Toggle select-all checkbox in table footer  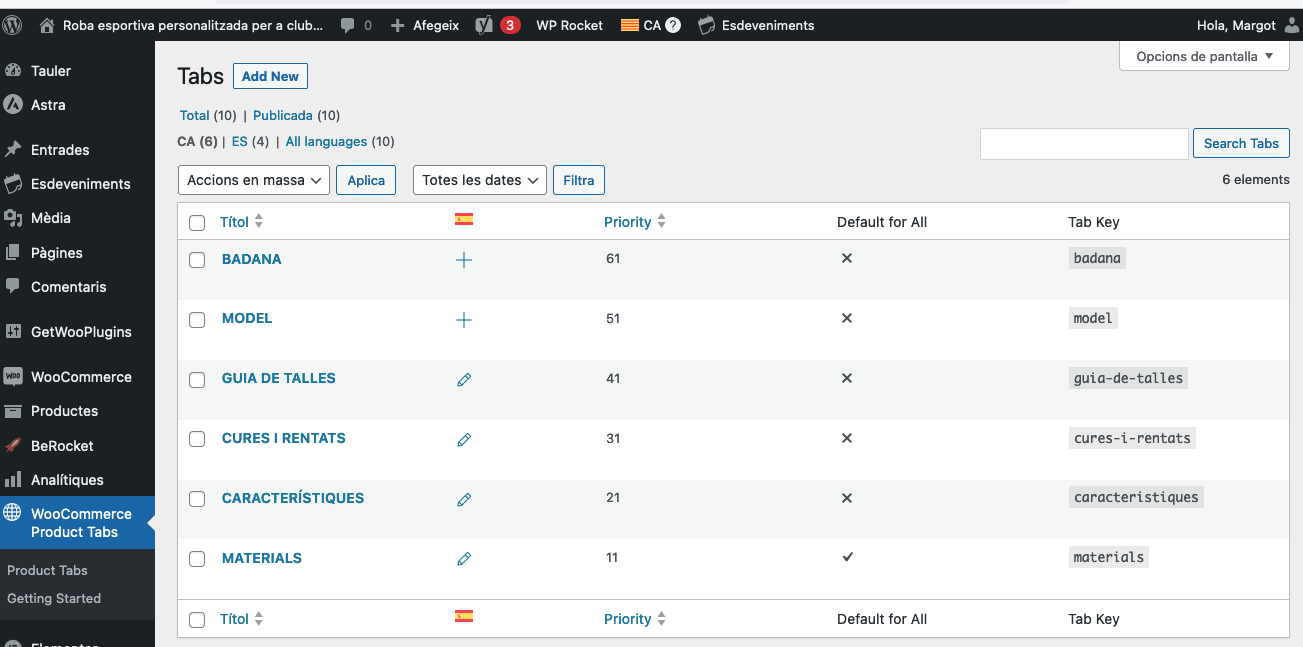point(197,620)
